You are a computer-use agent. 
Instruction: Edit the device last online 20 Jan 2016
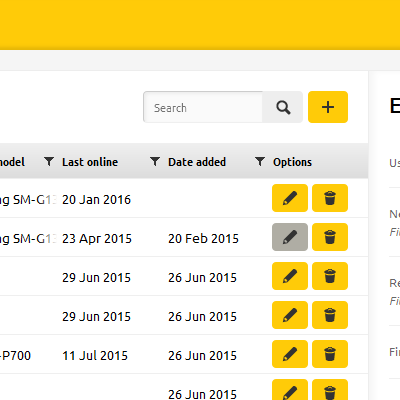(290, 198)
